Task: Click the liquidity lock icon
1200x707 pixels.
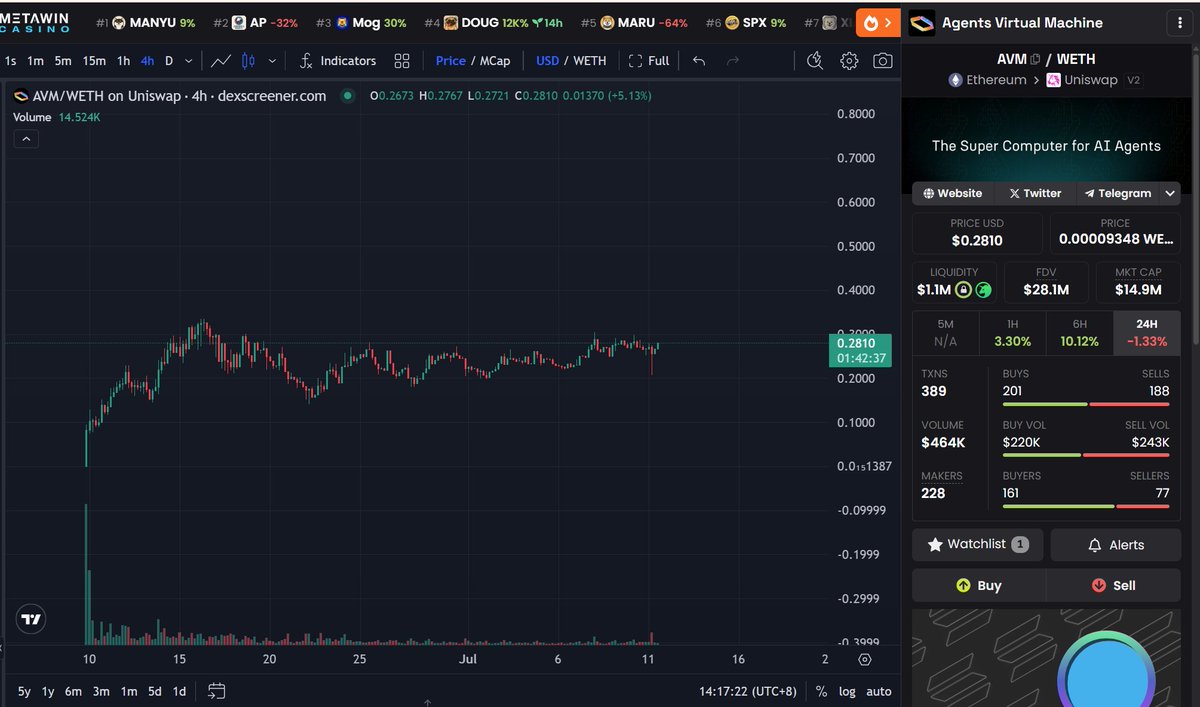Action: [x=963, y=290]
